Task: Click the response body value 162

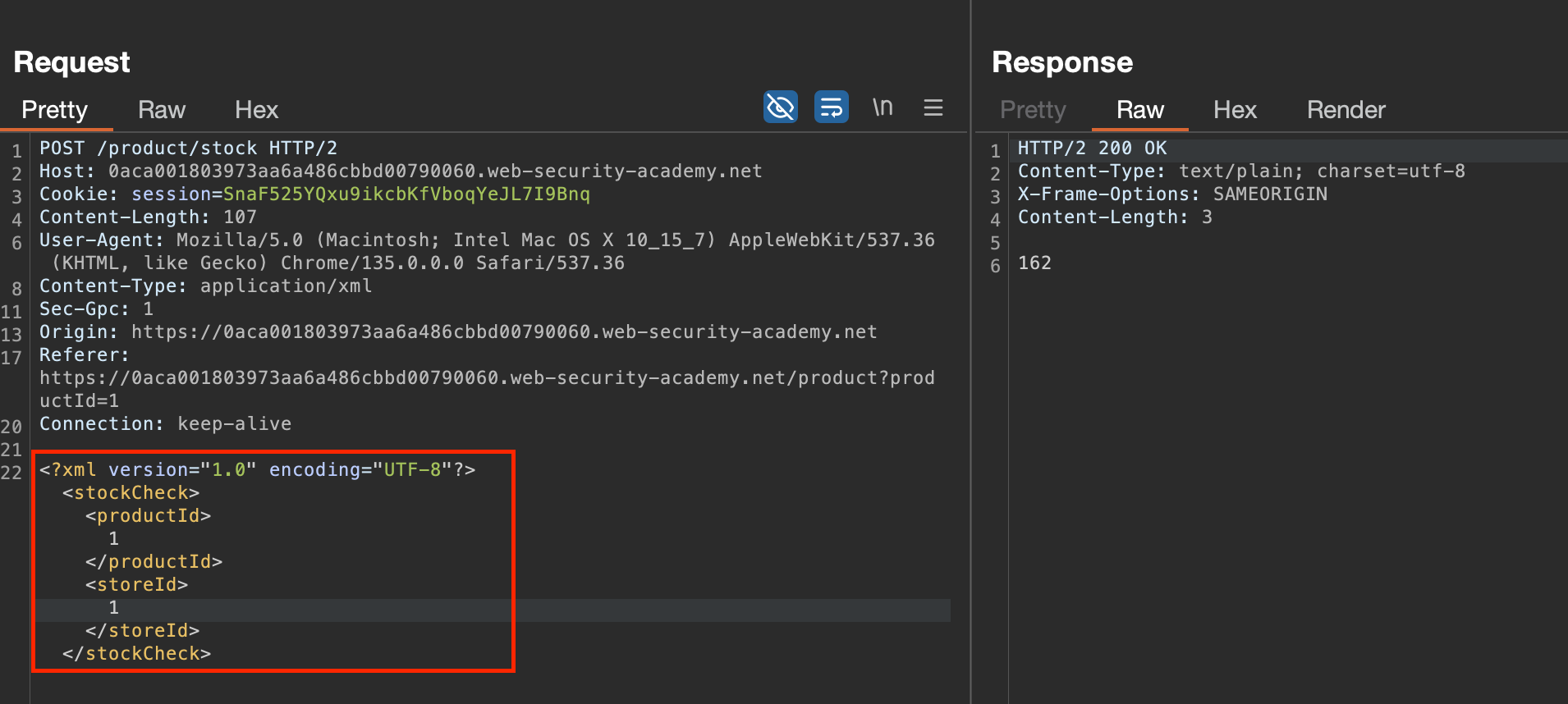Action: [x=1034, y=263]
